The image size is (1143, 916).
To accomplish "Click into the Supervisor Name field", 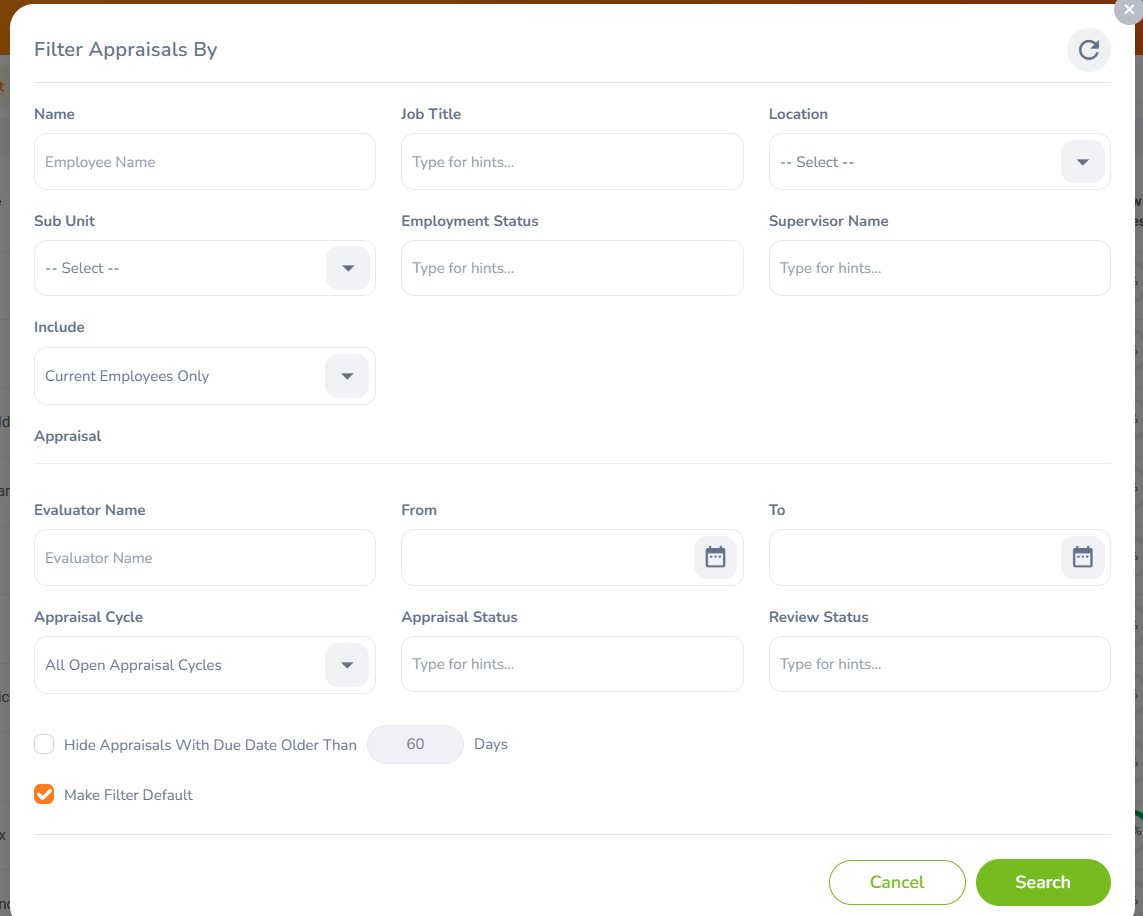I will (938, 268).
